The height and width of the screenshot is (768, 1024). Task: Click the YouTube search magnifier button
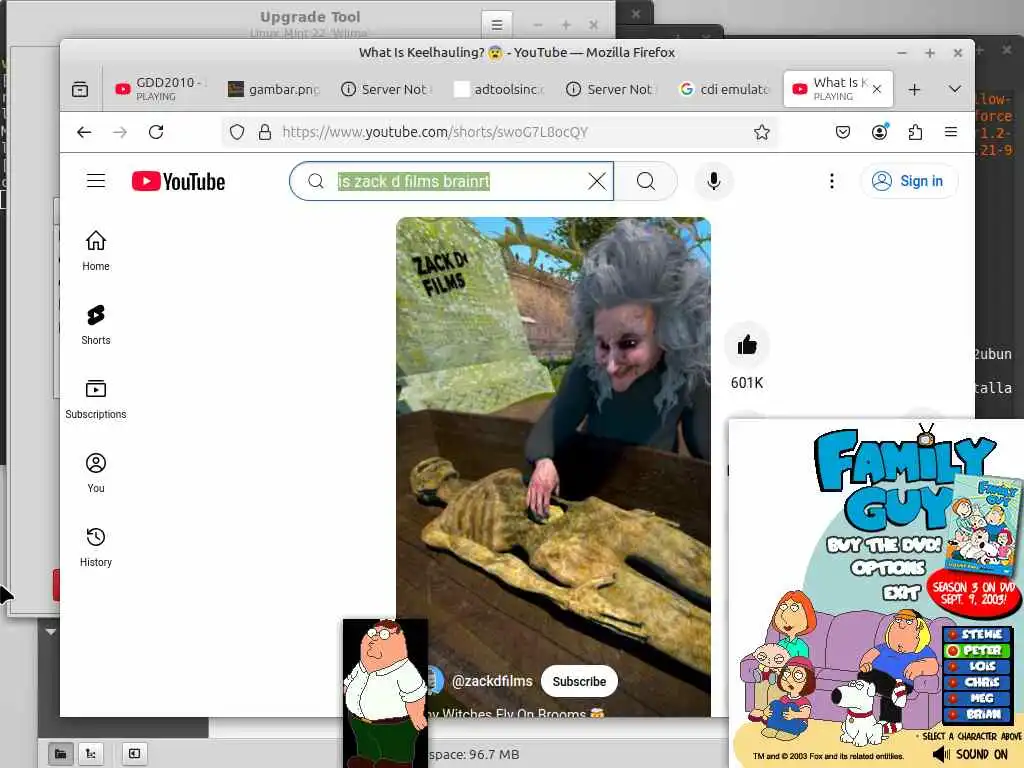[x=645, y=181]
